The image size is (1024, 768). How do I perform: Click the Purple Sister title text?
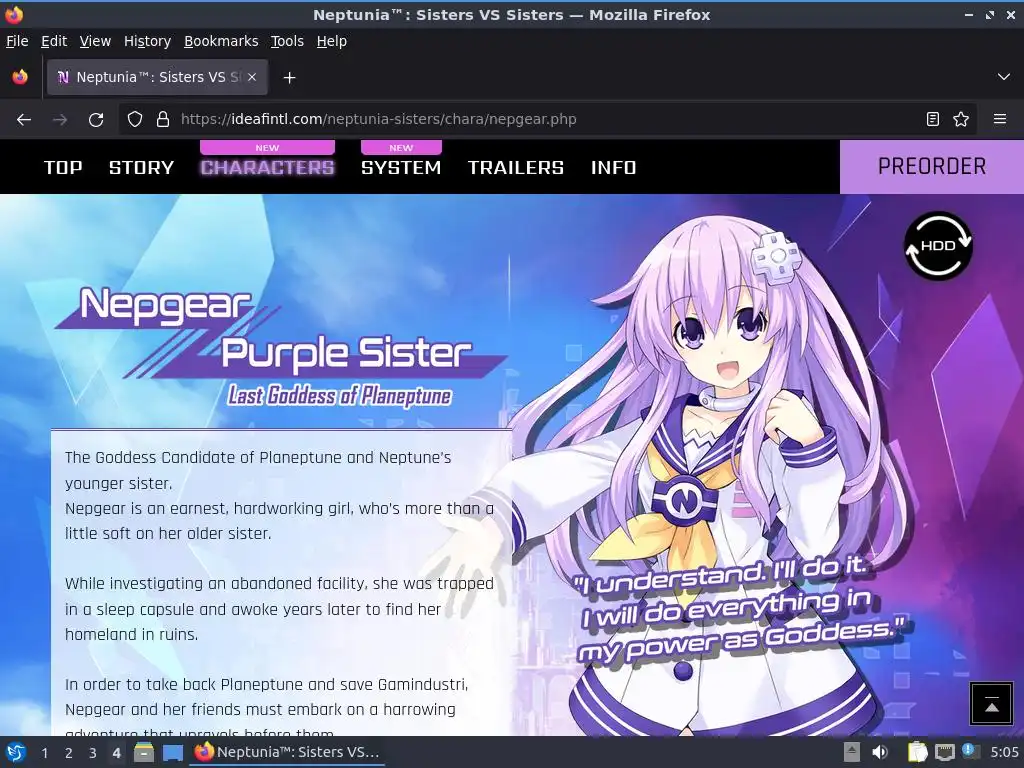pyautogui.click(x=346, y=353)
